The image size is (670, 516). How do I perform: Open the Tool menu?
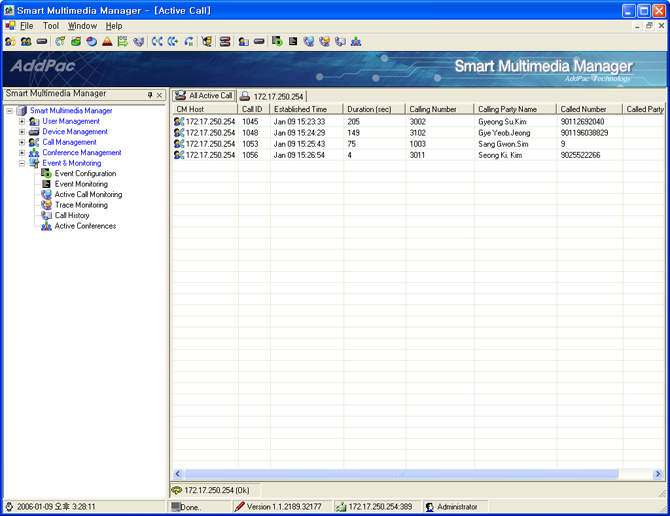51,26
